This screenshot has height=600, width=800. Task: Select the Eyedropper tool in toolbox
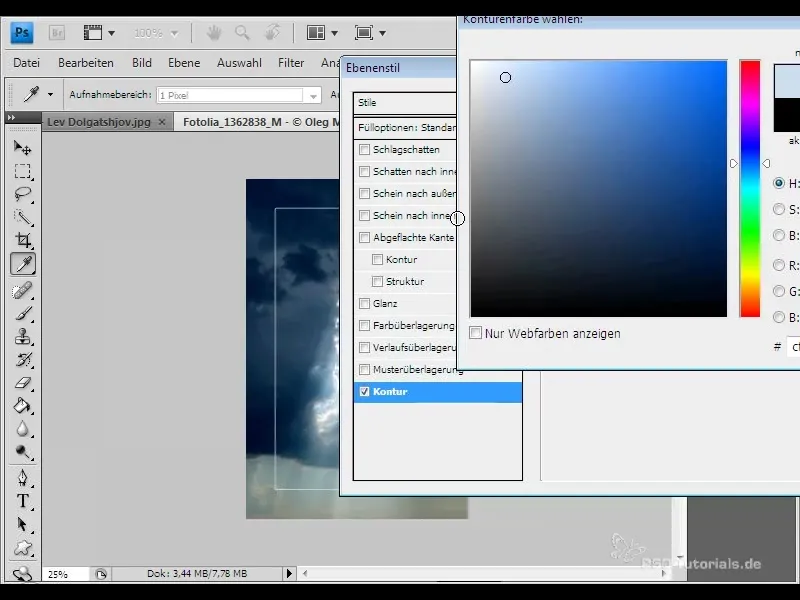[23, 264]
